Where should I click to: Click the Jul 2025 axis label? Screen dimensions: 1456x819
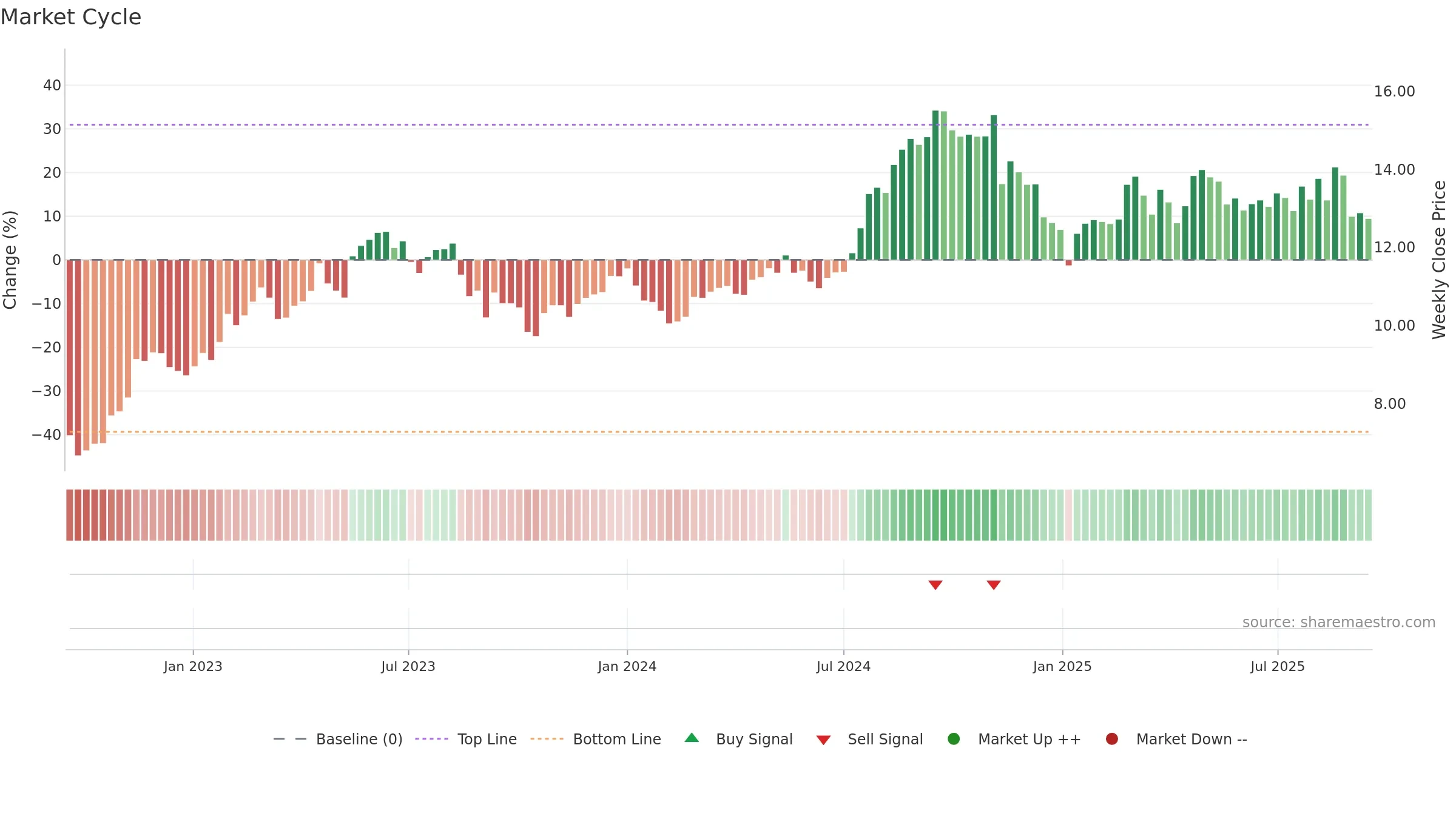pyautogui.click(x=1278, y=667)
